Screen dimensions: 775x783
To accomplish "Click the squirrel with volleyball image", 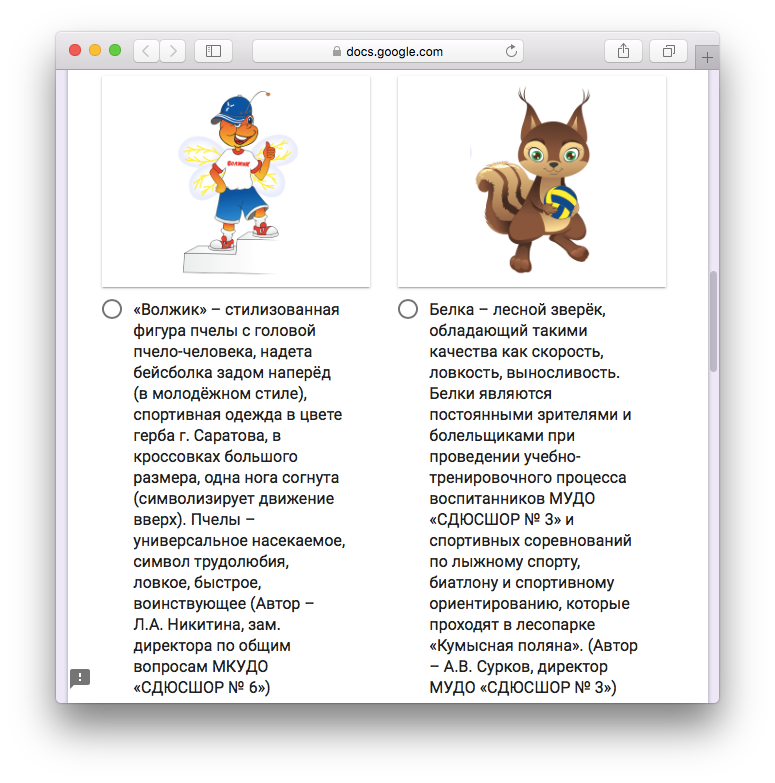I will (531, 181).
